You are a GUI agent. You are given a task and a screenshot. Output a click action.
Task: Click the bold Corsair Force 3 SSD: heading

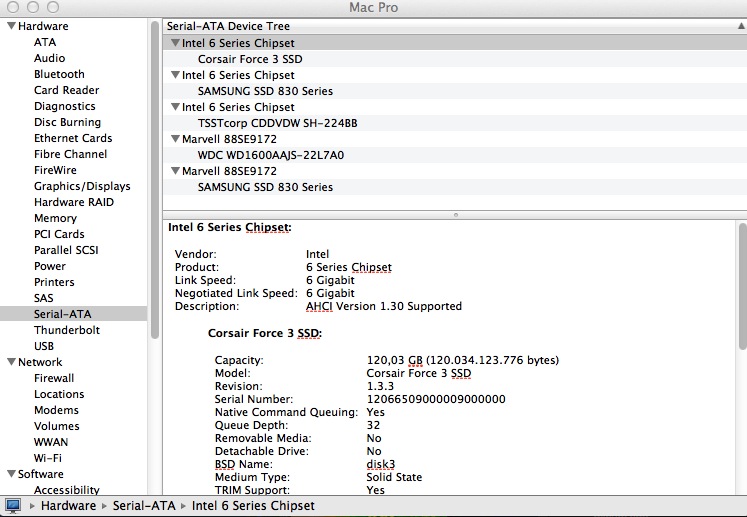click(x=265, y=333)
